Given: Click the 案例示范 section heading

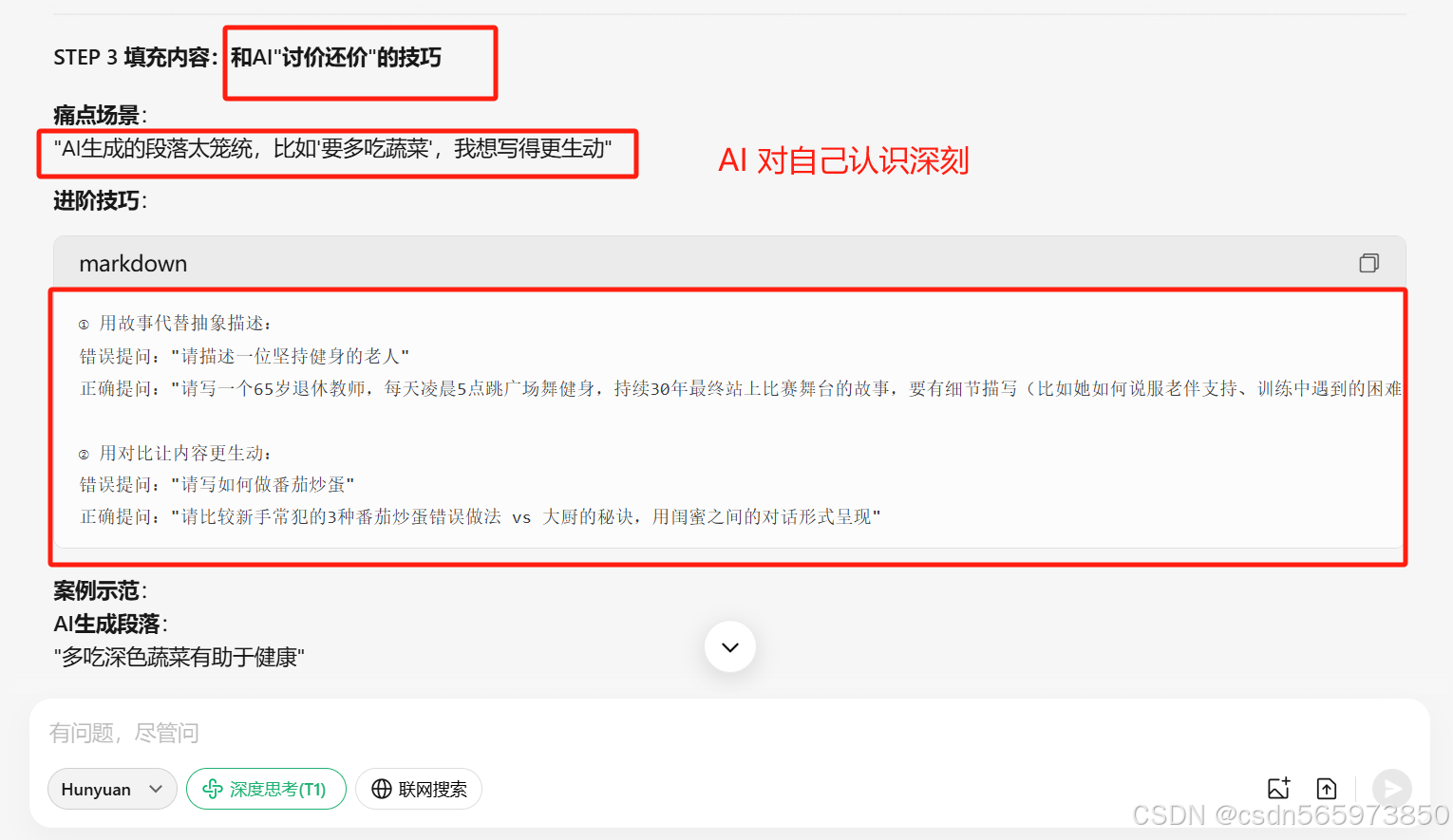Looking at the screenshot, I should pos(100,590).
